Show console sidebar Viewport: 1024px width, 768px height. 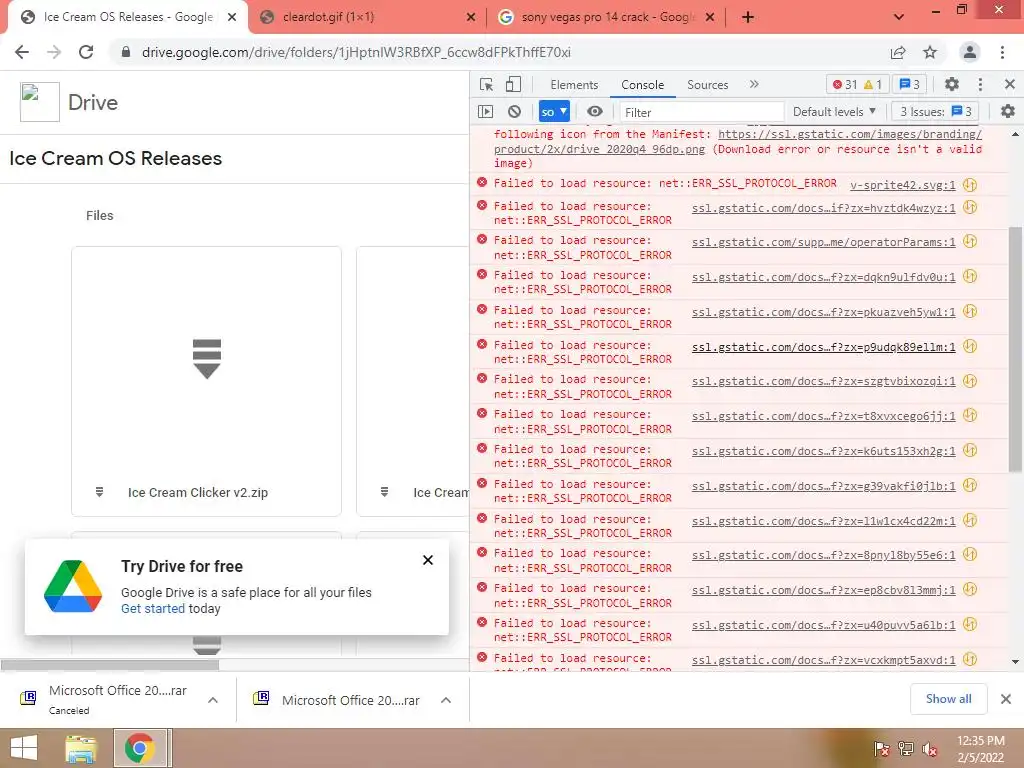point(485,112)
